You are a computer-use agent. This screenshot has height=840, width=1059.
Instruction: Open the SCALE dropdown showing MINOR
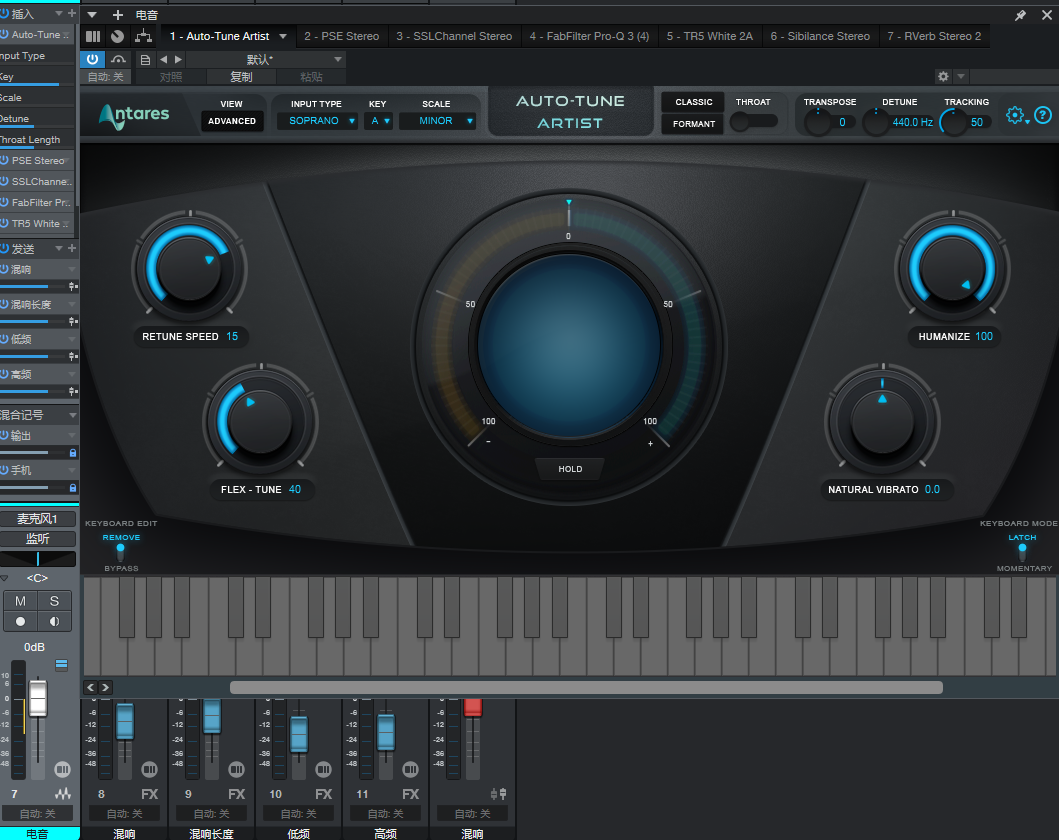[x=438, y=121]
